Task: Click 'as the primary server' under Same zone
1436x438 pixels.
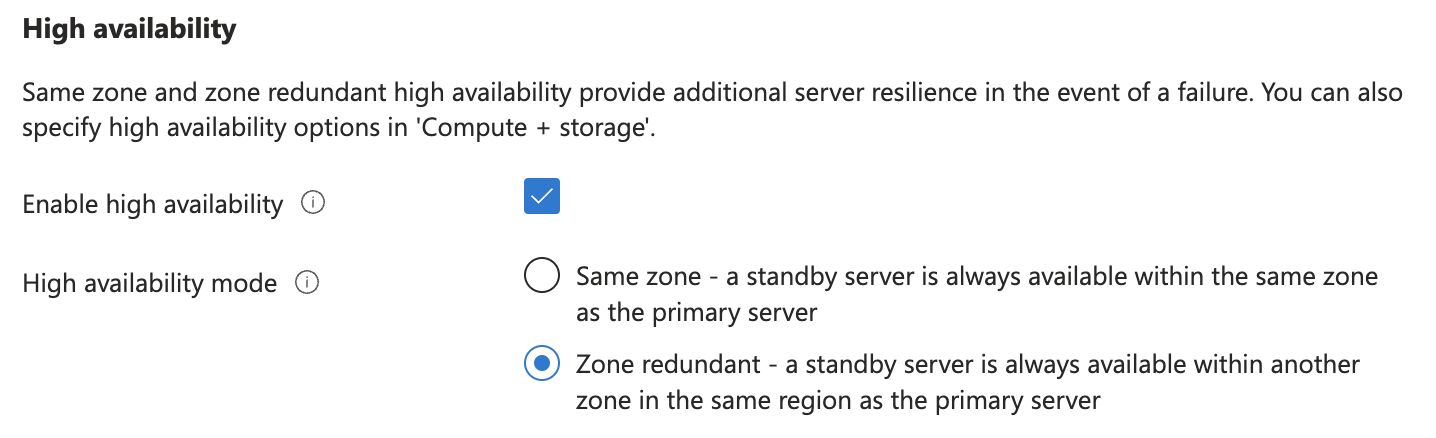Action: point(696,312)
